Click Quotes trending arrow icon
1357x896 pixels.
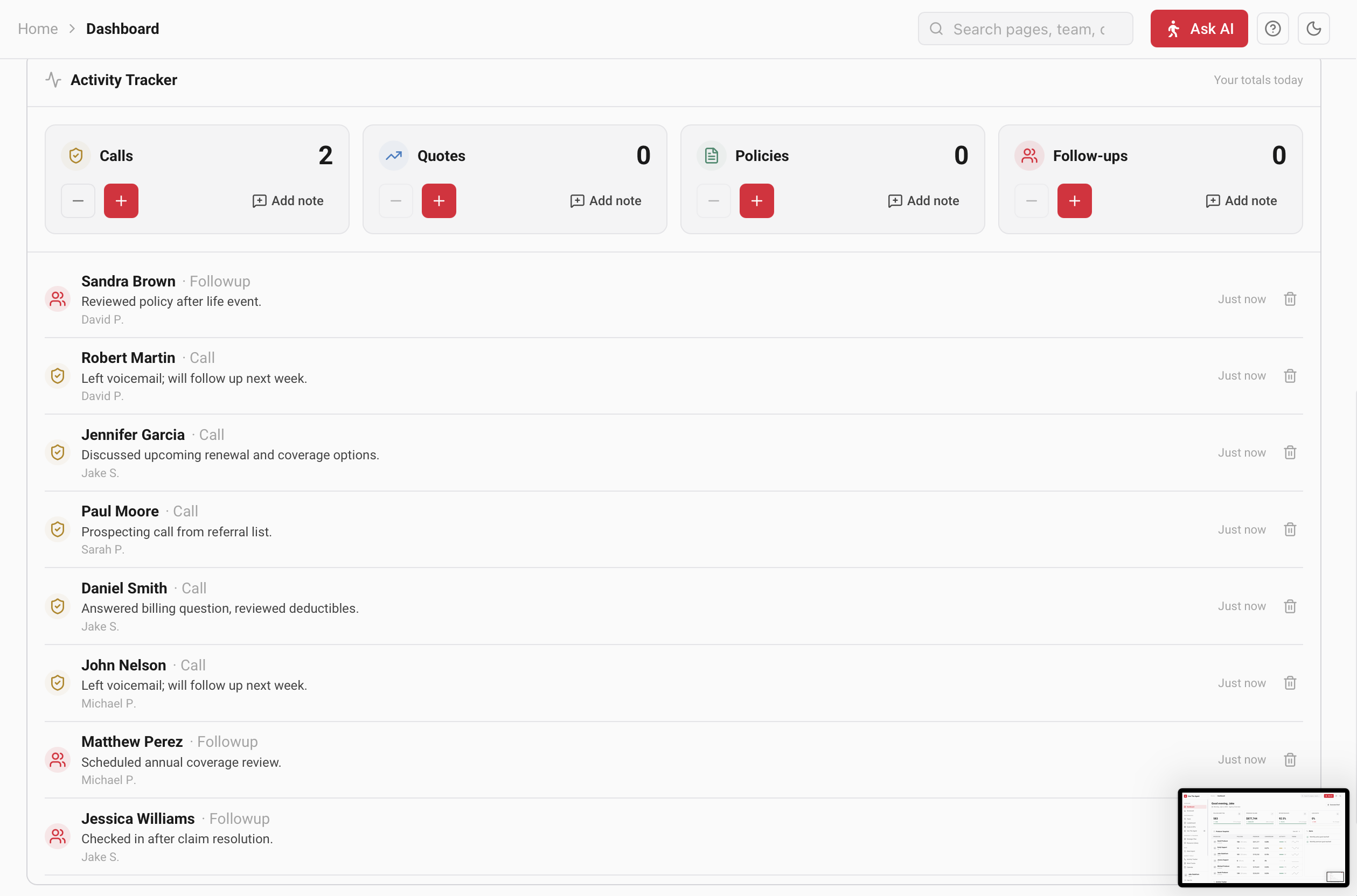[x=394, y=156]
